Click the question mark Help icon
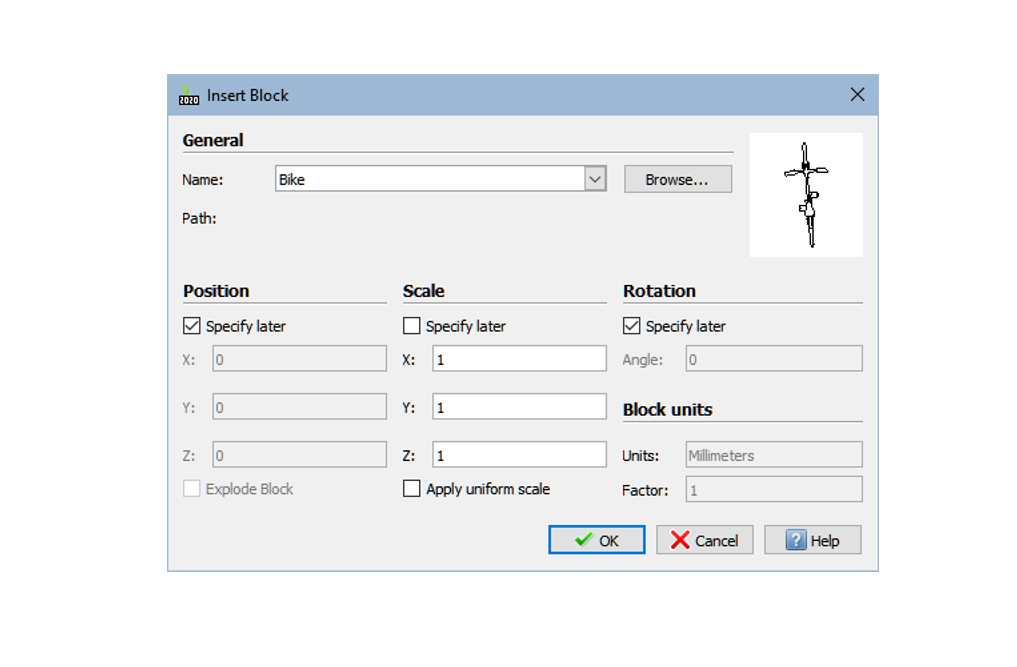 tap(796, 540)
